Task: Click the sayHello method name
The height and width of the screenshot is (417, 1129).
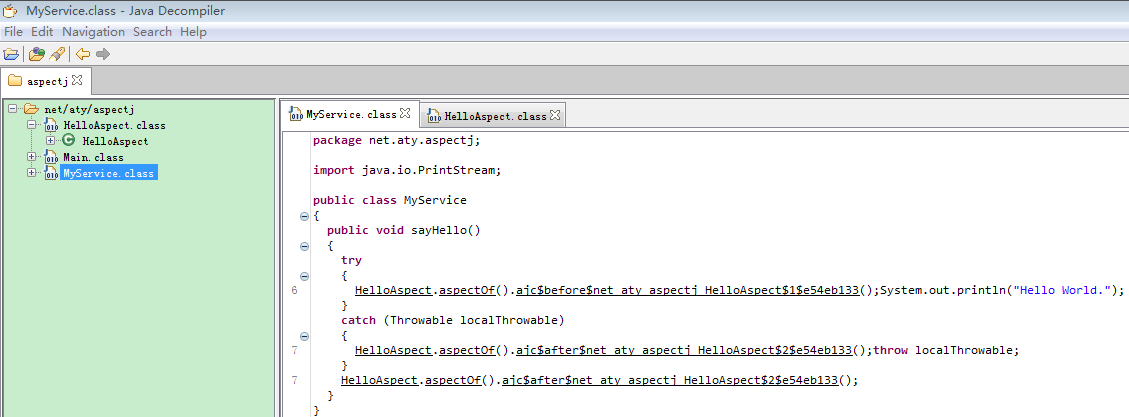Action: 438,230
